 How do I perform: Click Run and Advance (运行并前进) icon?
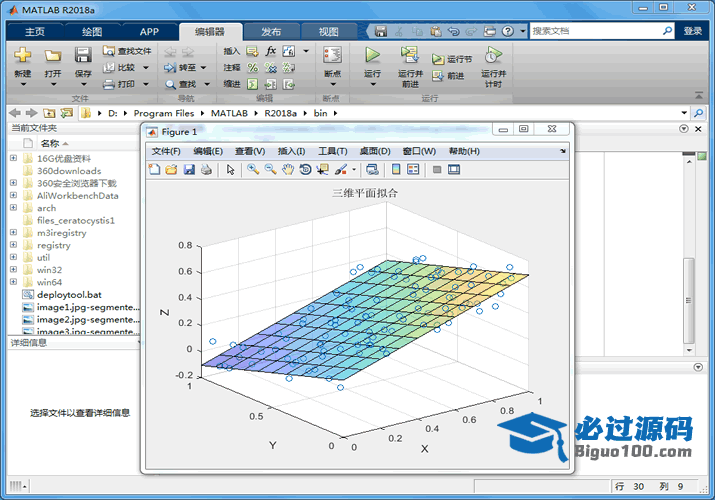[x=410, y=55]
